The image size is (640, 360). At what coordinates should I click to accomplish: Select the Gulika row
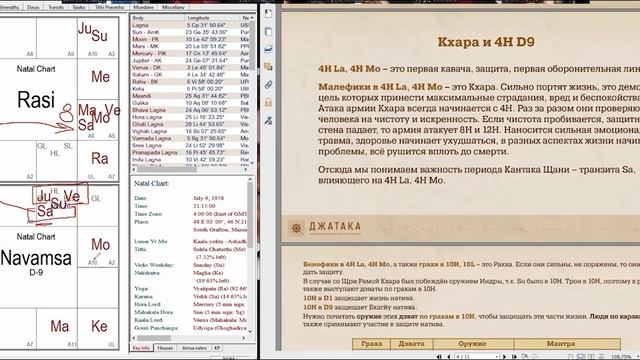[190, 103]
